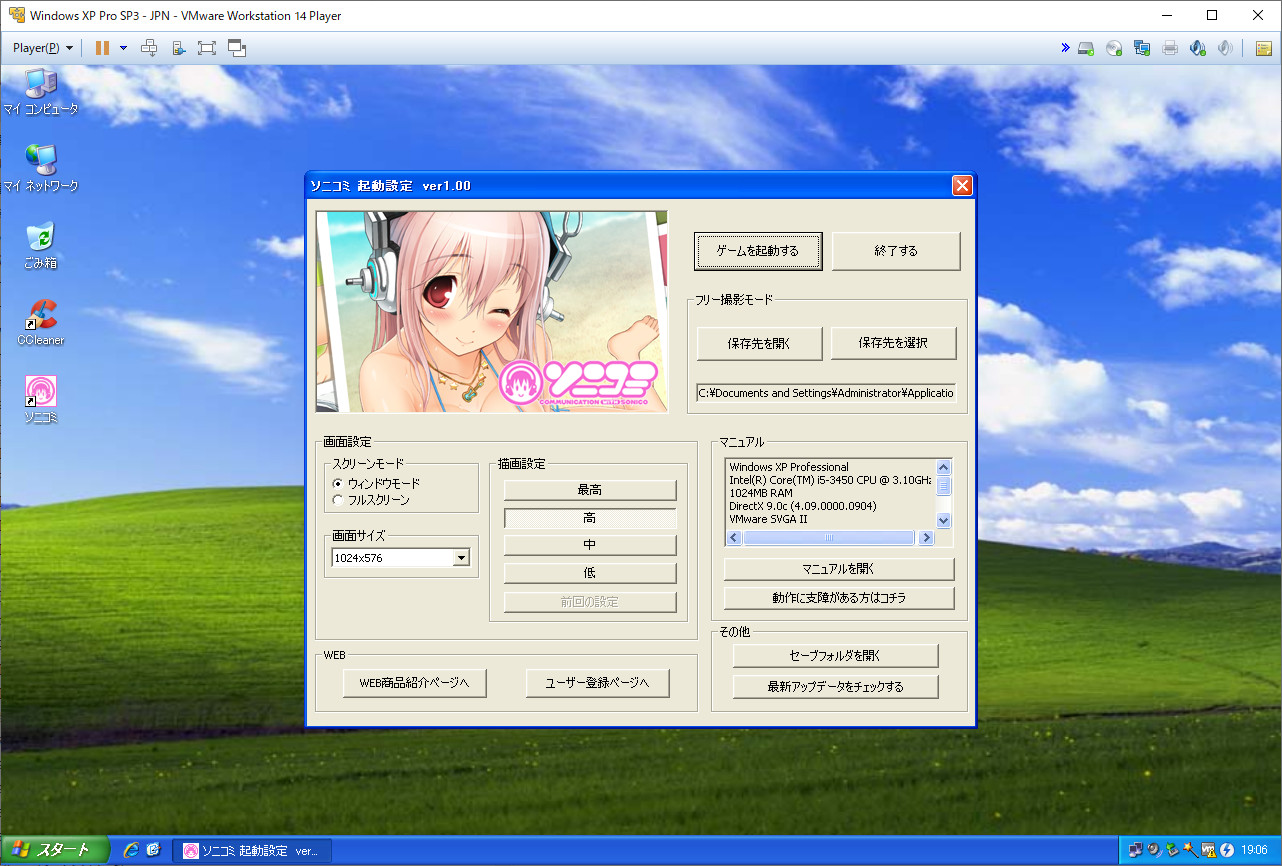This screenshot has height=866, width=1282.
Task: Set rendering quality to 最高
Action: 590,490
